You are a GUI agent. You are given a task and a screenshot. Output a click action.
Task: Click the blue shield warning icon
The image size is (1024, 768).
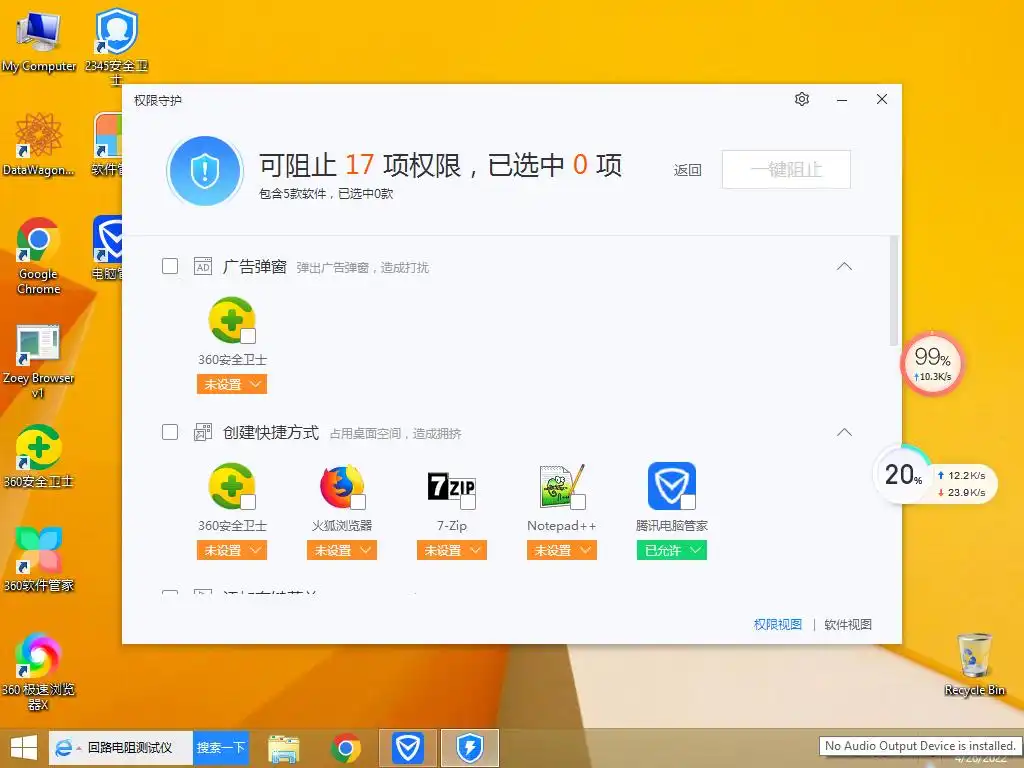tap(205, 170)
